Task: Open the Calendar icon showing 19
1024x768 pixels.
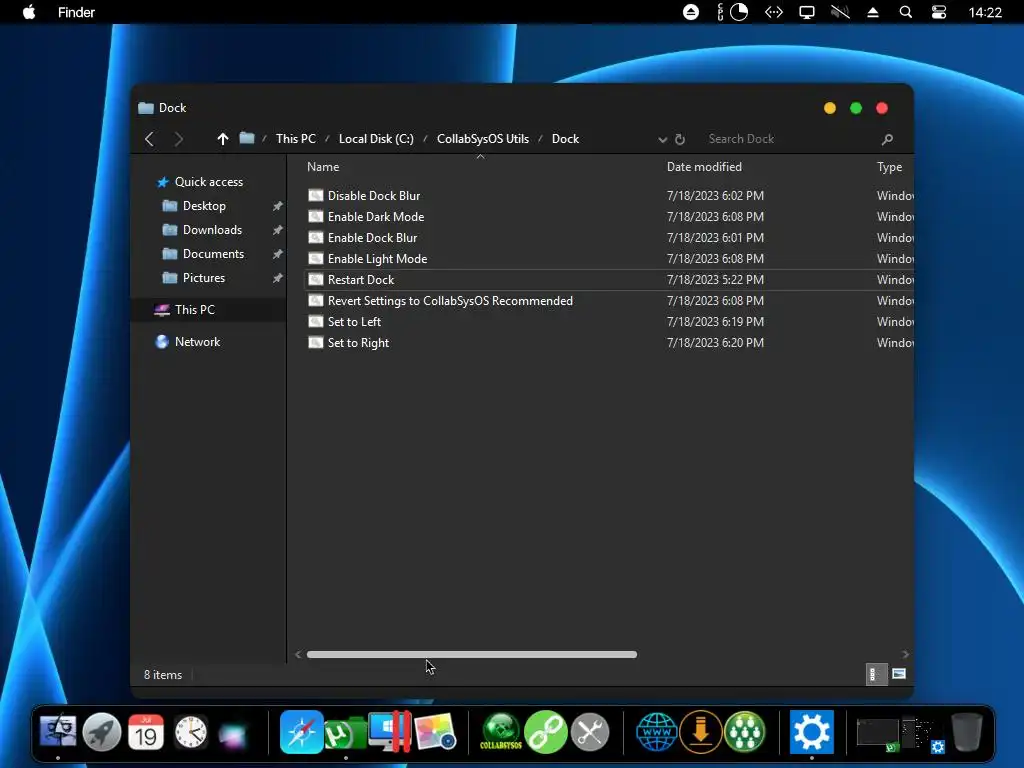Action: (146, 731)
